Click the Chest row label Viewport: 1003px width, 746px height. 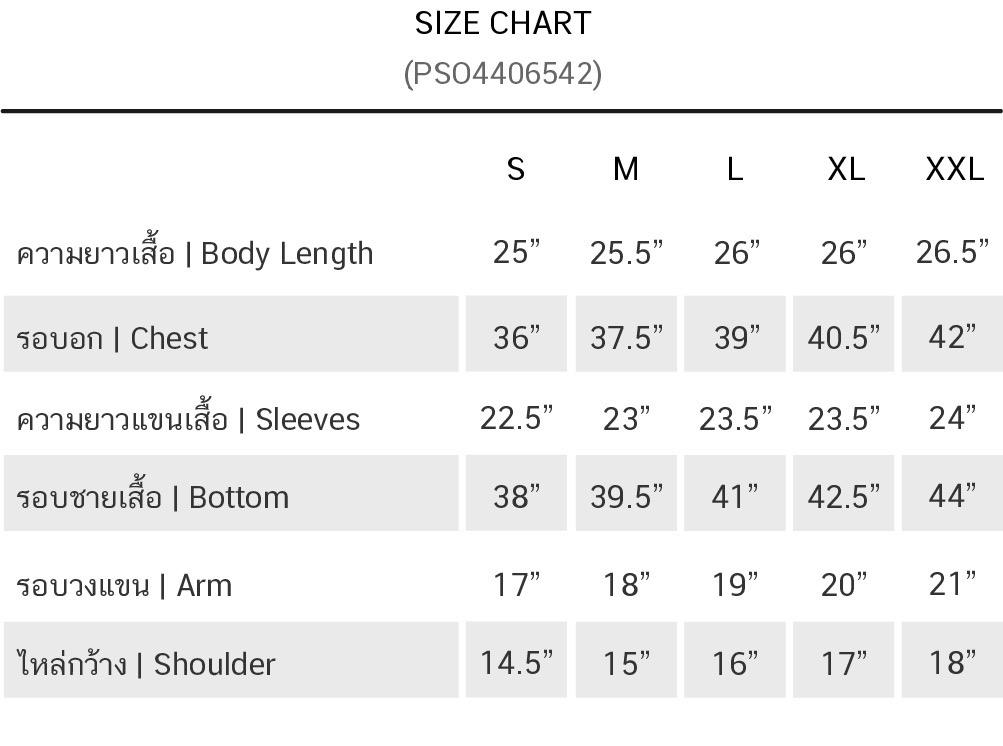point(112,338)
